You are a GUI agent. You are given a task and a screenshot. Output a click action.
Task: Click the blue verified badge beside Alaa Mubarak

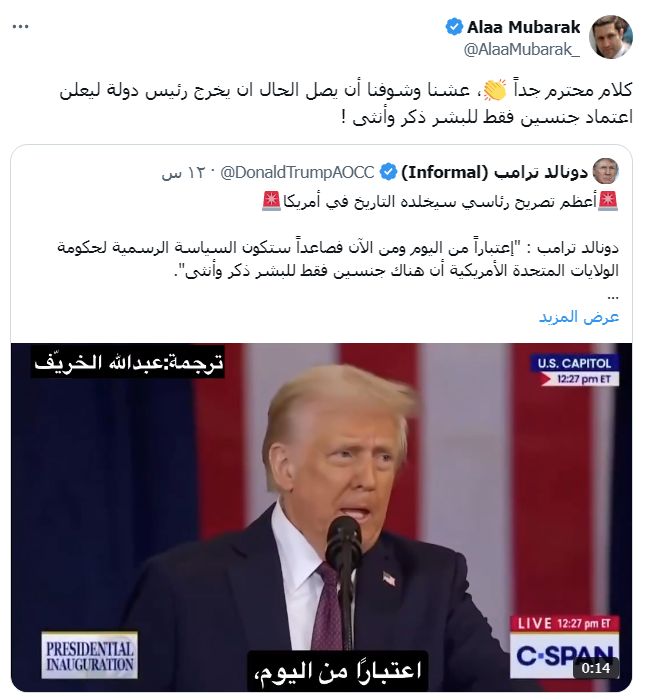454,27
